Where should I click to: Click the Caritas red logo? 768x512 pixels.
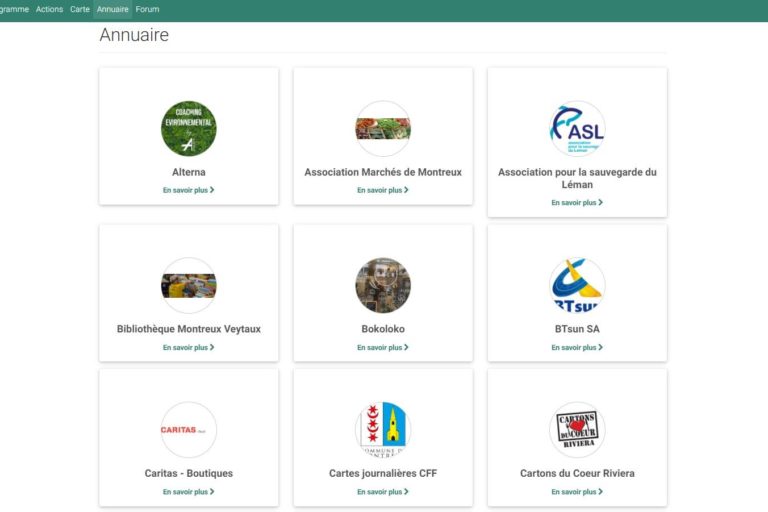coord(188,430)
